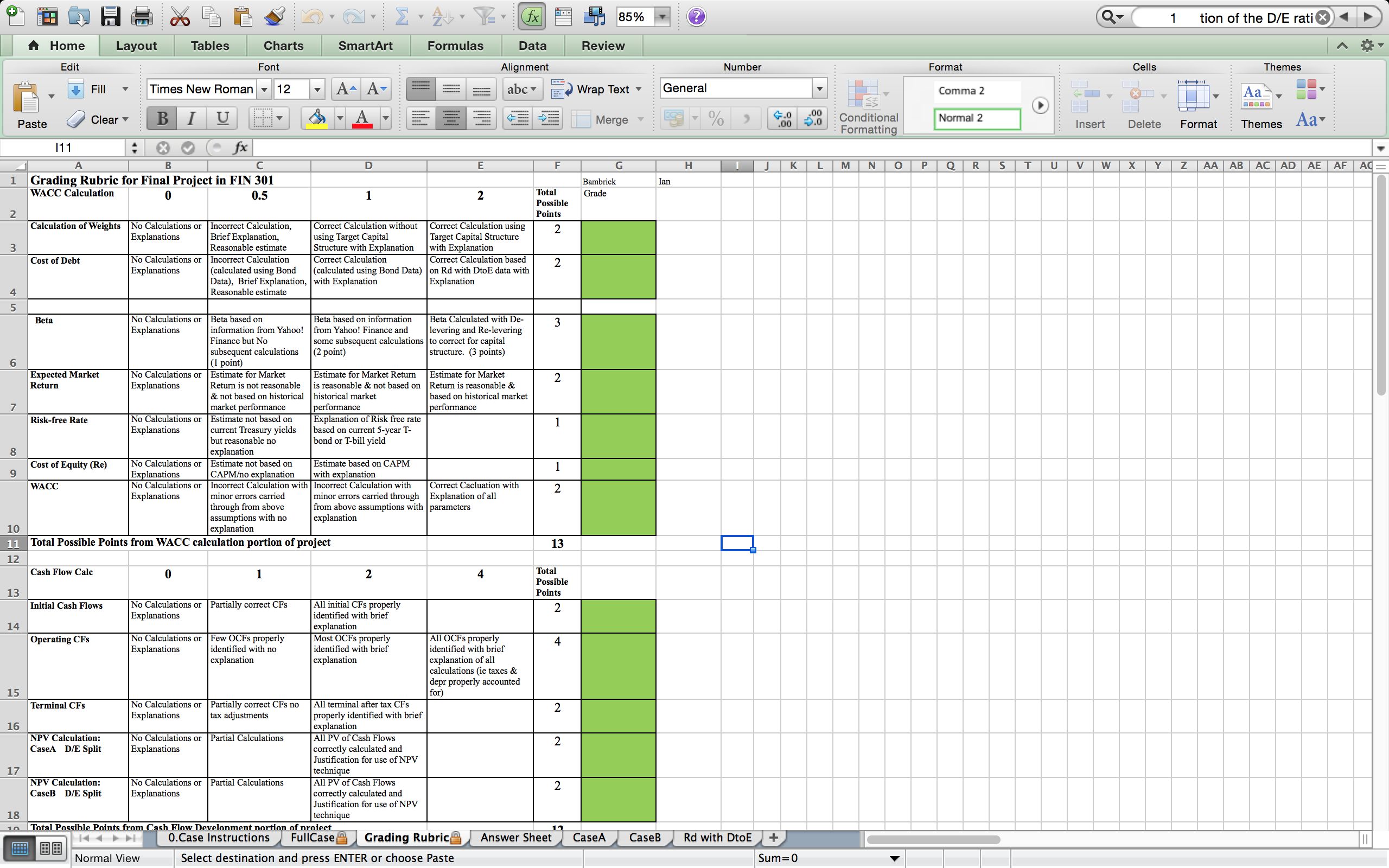1389x868 pixels.
Task: Click the Print icon in the toolbar
Action: pos(142,16)
